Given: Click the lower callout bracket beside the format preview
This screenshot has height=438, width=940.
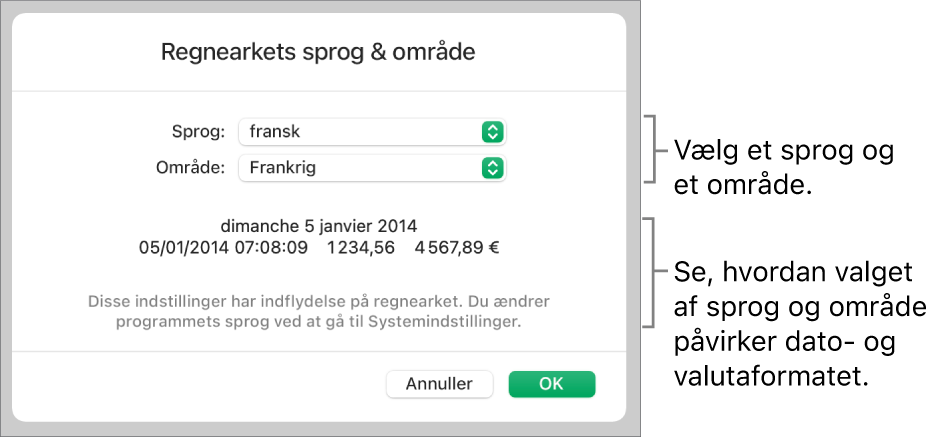Looking at the screenshot, I should [652, 272].
